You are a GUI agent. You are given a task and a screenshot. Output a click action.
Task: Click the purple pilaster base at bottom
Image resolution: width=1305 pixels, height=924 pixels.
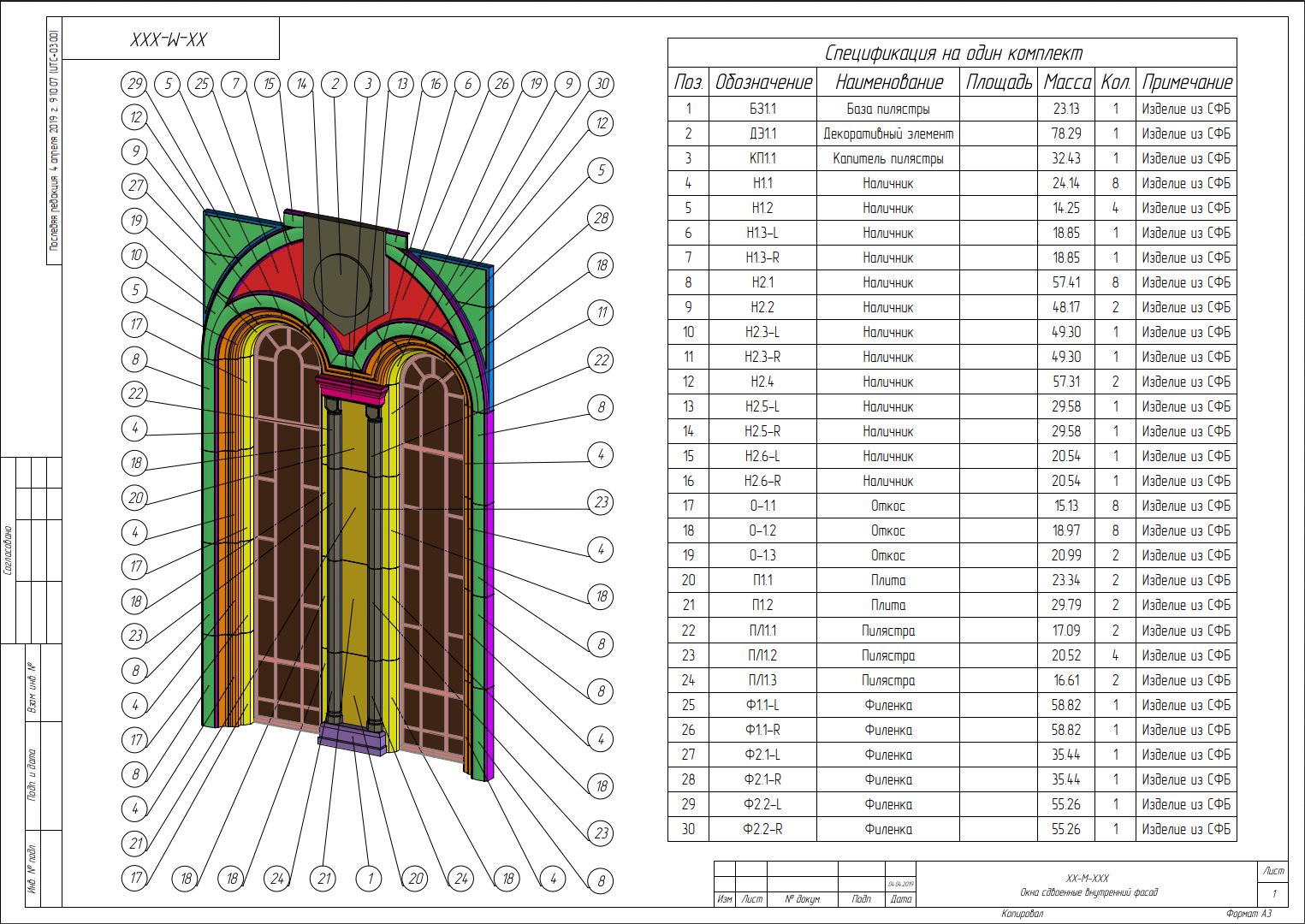coord(353,738)
